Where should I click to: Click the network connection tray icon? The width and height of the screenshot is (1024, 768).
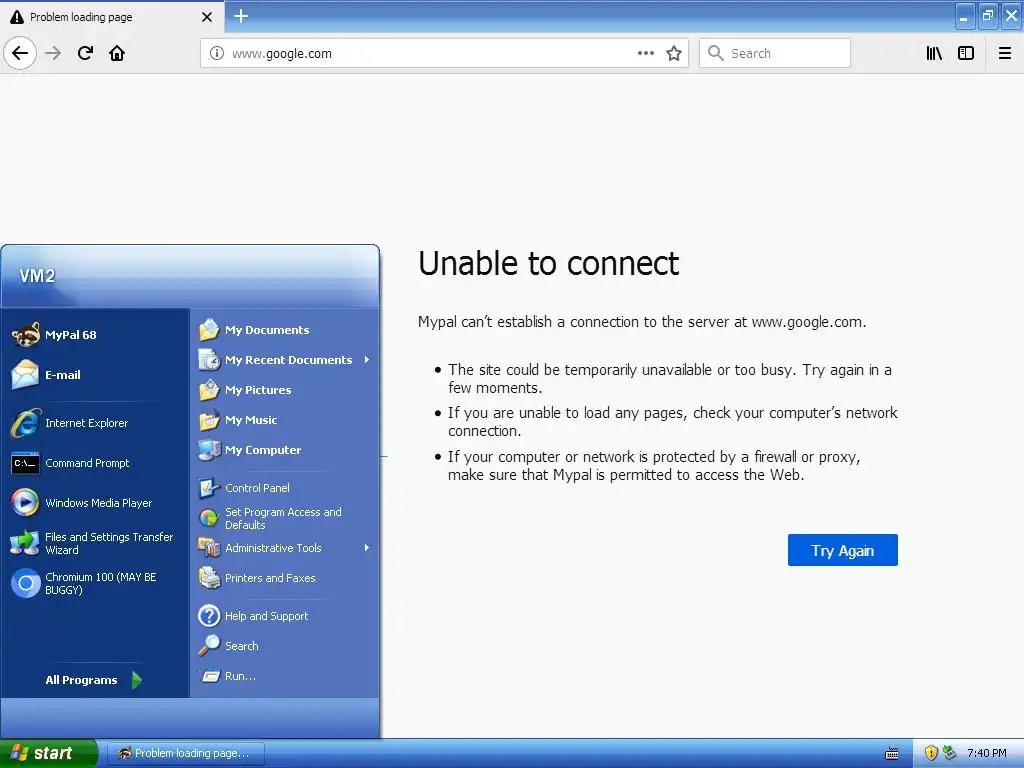point(949,753)
